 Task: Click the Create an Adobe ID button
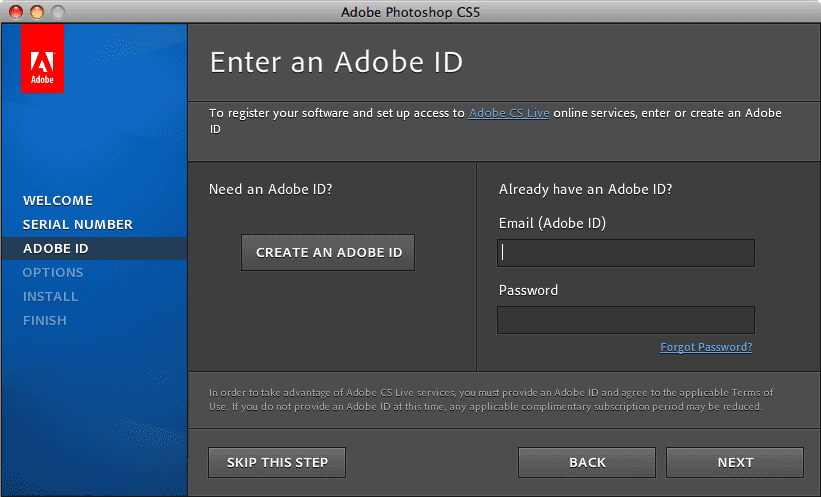328,252
